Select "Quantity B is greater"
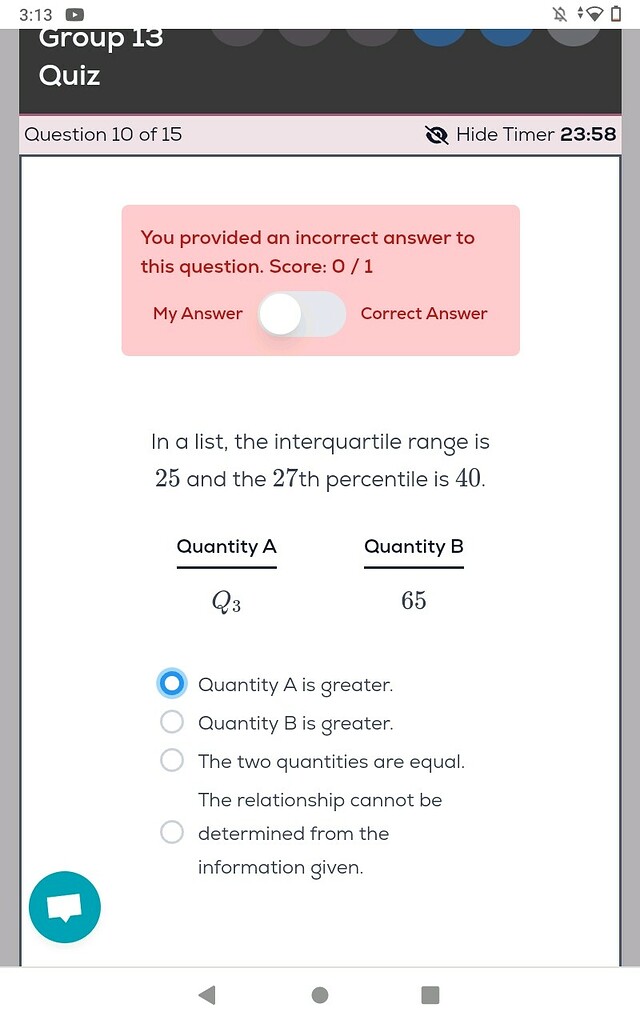640x1024 pixels. (171, 722)
